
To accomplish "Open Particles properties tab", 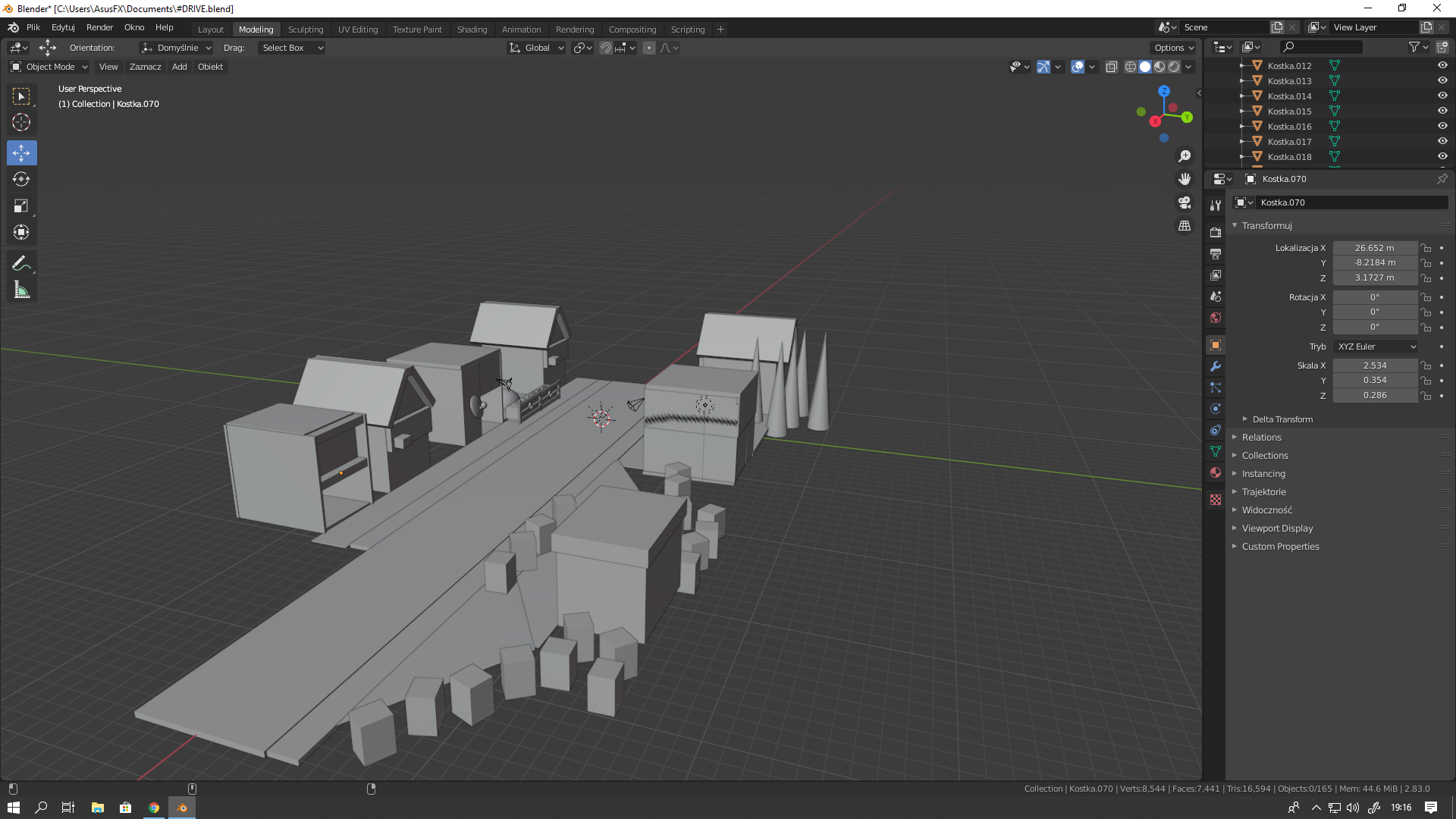I will [x=1216, y=388].
